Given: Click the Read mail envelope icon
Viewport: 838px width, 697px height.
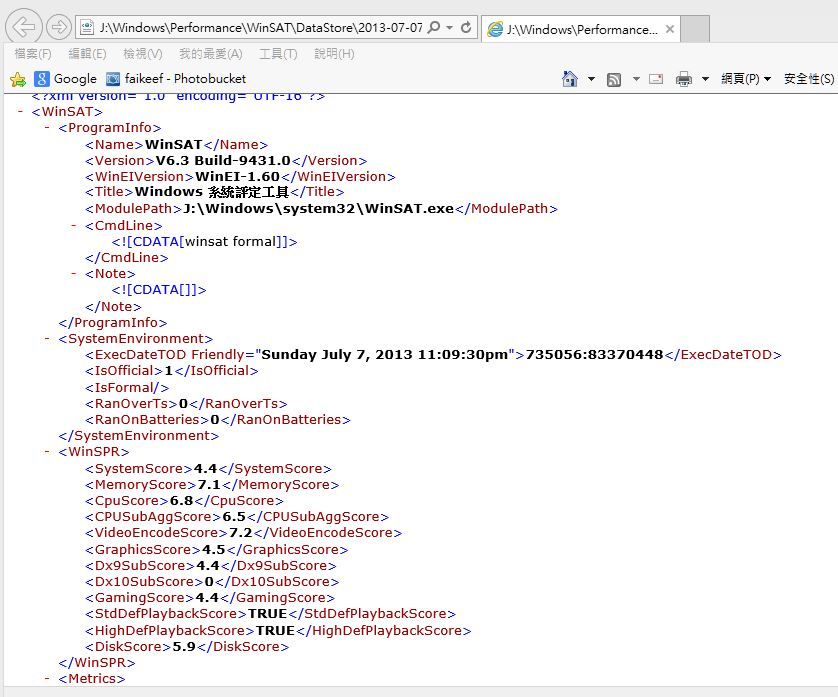Looking at the screenshot, I should pos(656,79).
